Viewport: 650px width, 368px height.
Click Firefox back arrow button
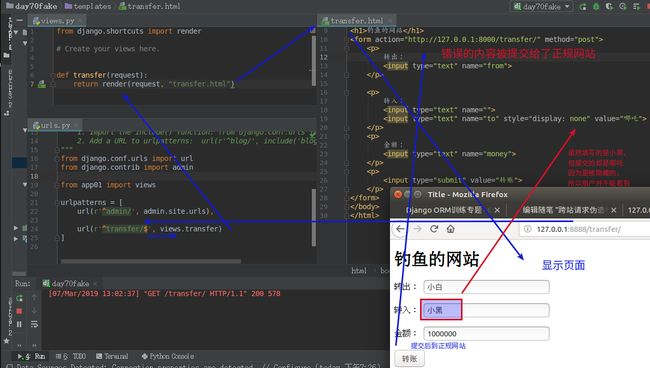(x=400, y=229)
